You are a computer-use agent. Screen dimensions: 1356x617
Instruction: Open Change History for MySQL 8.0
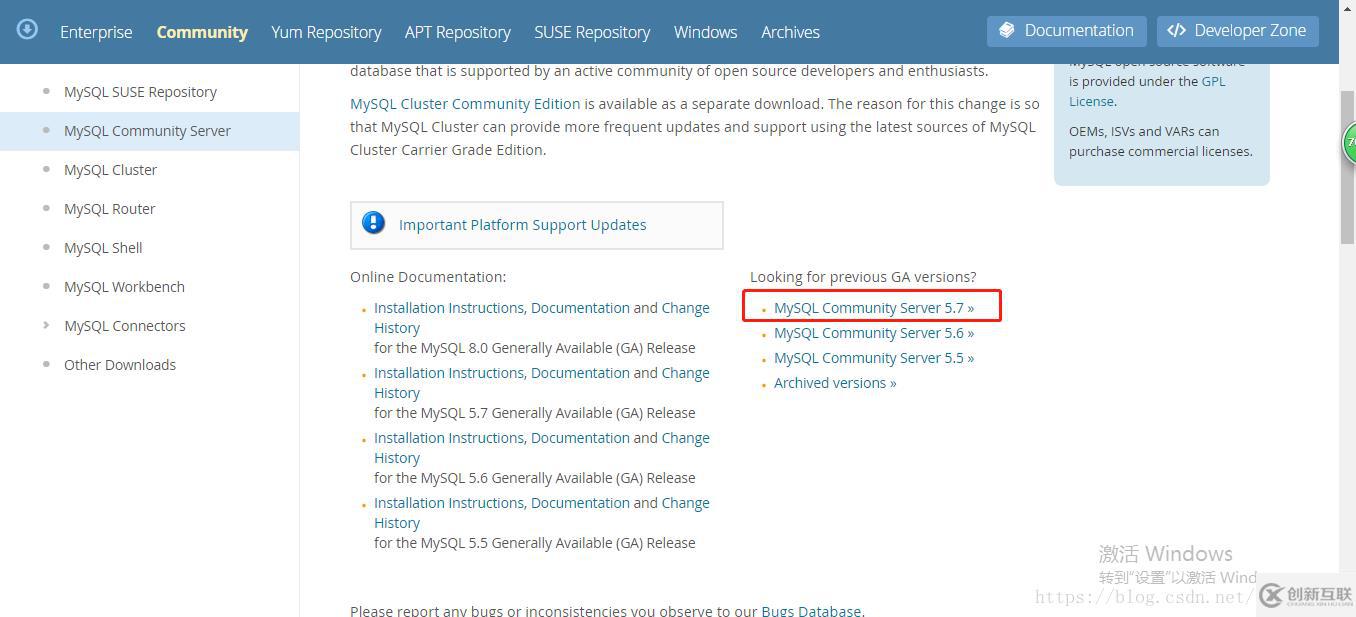tap(685, 308)
